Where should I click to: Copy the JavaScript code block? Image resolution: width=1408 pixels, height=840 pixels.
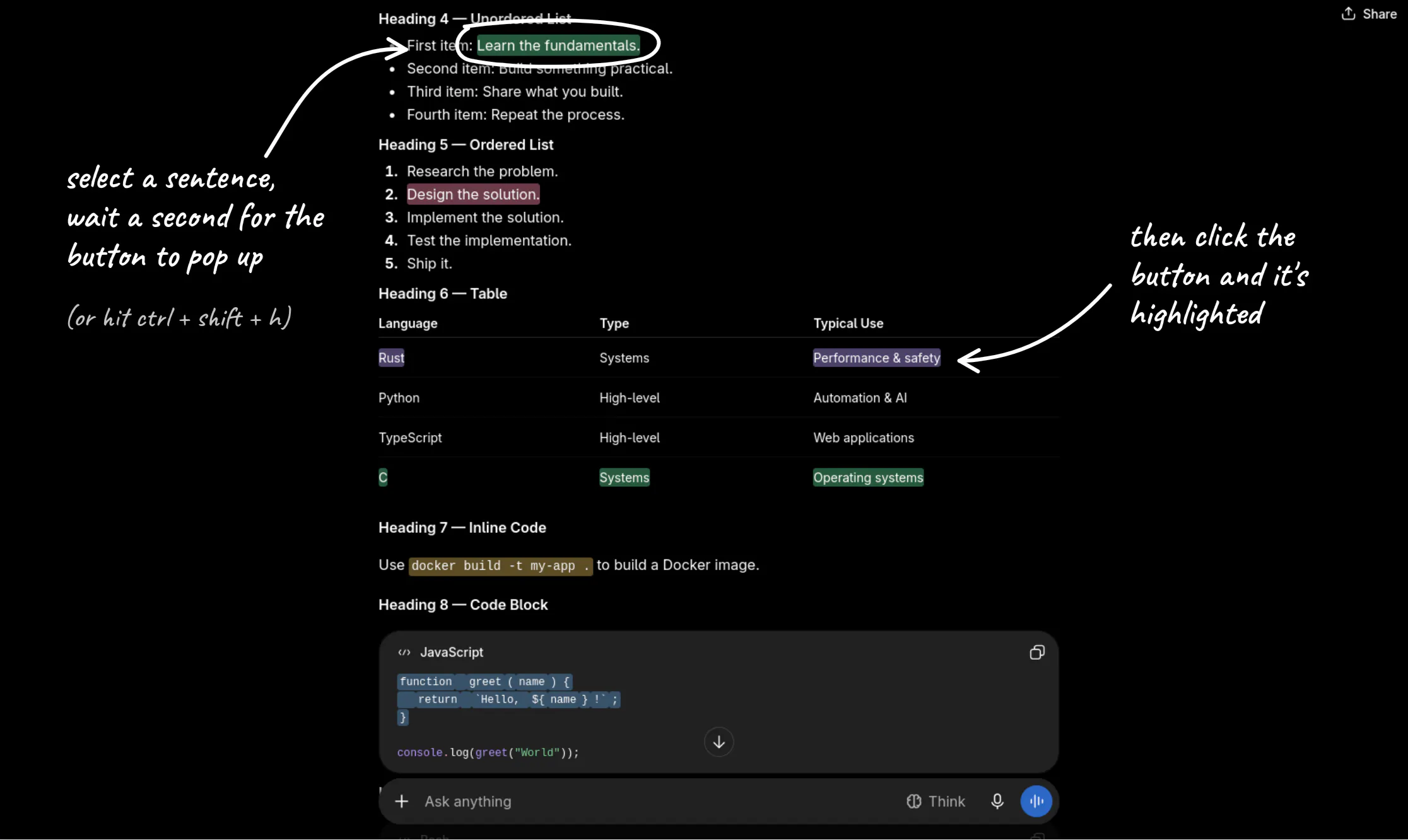(1037, 652)
